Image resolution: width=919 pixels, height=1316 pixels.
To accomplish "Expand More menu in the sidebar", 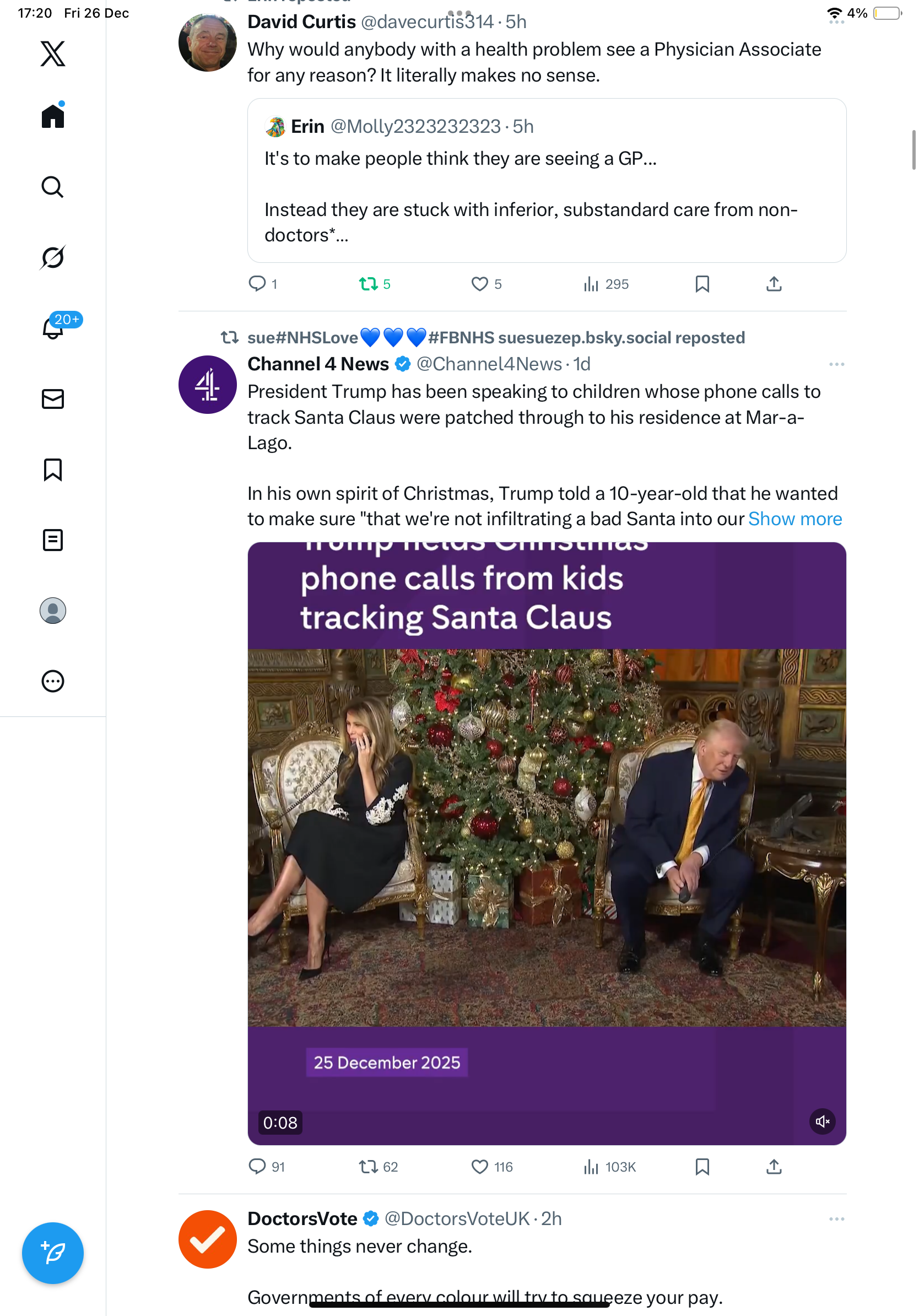I will [53, 681].
